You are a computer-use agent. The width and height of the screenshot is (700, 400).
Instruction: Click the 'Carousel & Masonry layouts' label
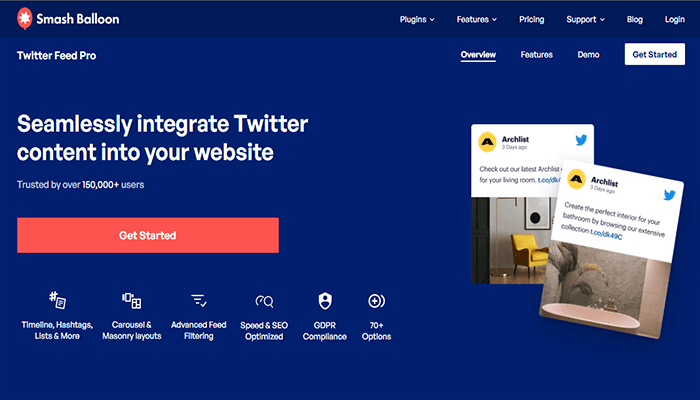(x=132, y=330)
